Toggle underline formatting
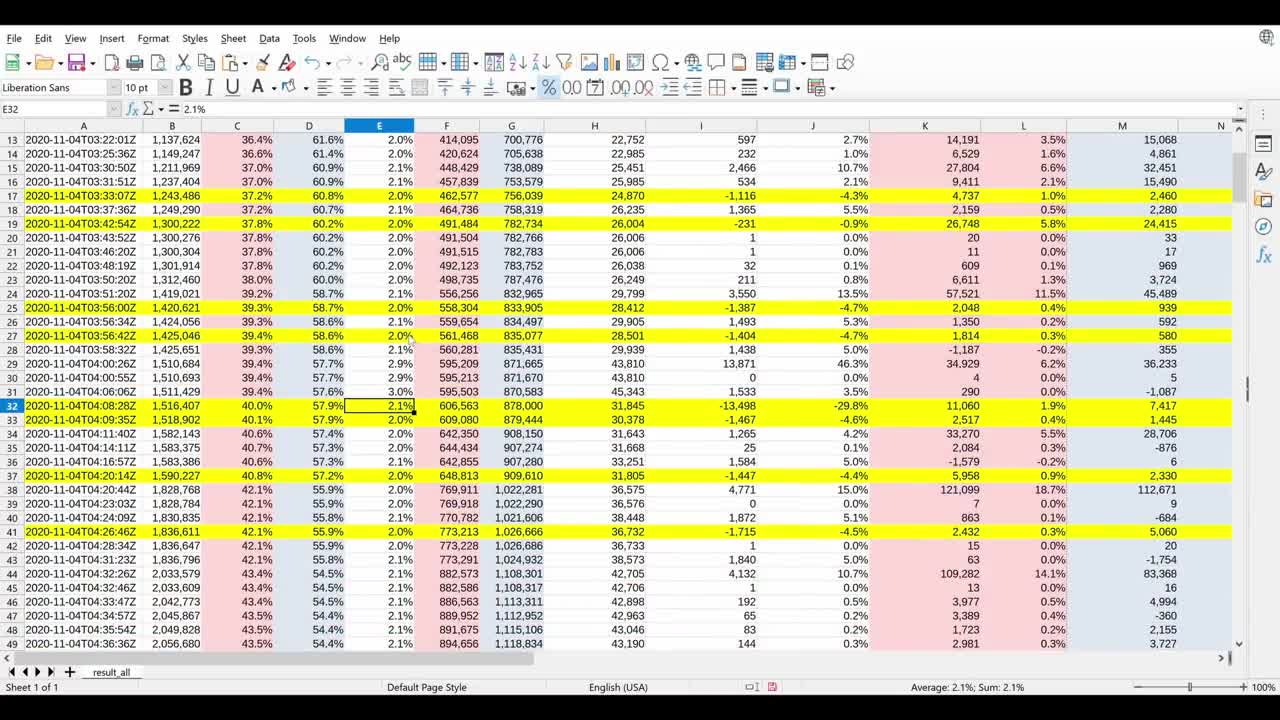This screenshot has height=720, width=1280. click(x=232, y=88)
